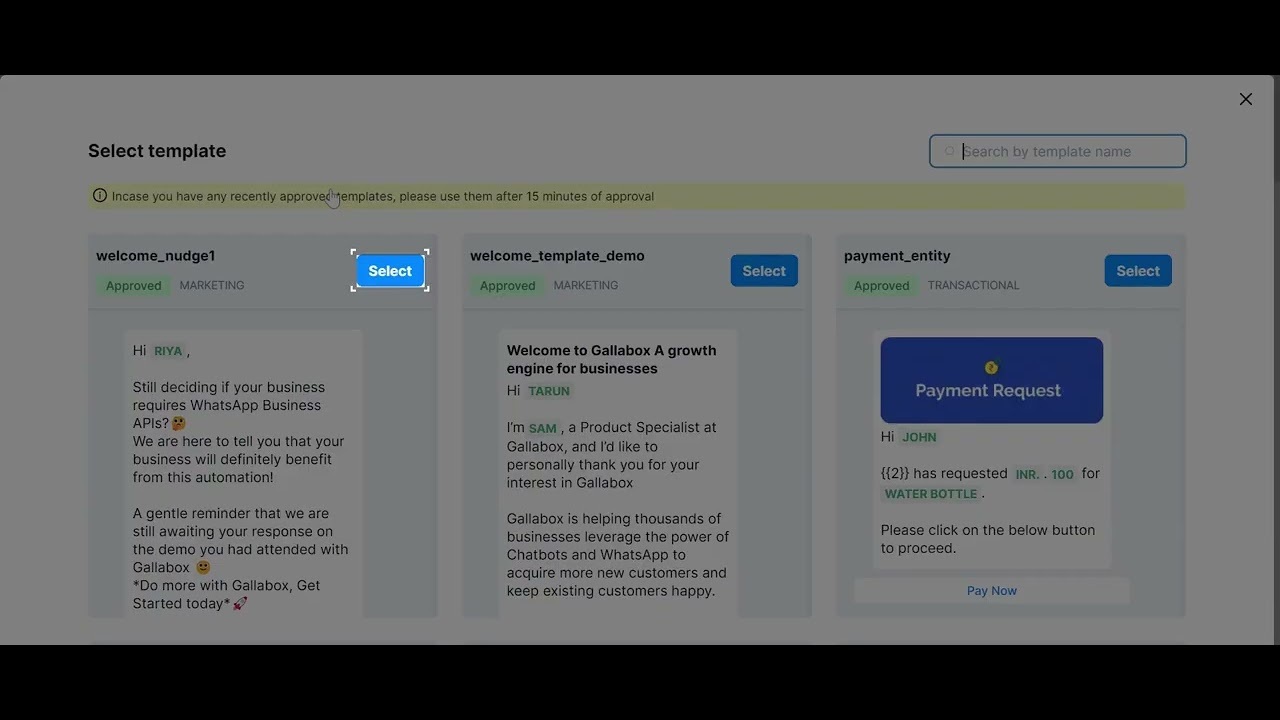Click the Pay Now button in preview
This screenshot has height=720, width=1280.
pyautogui.click(x=991, y=591)
